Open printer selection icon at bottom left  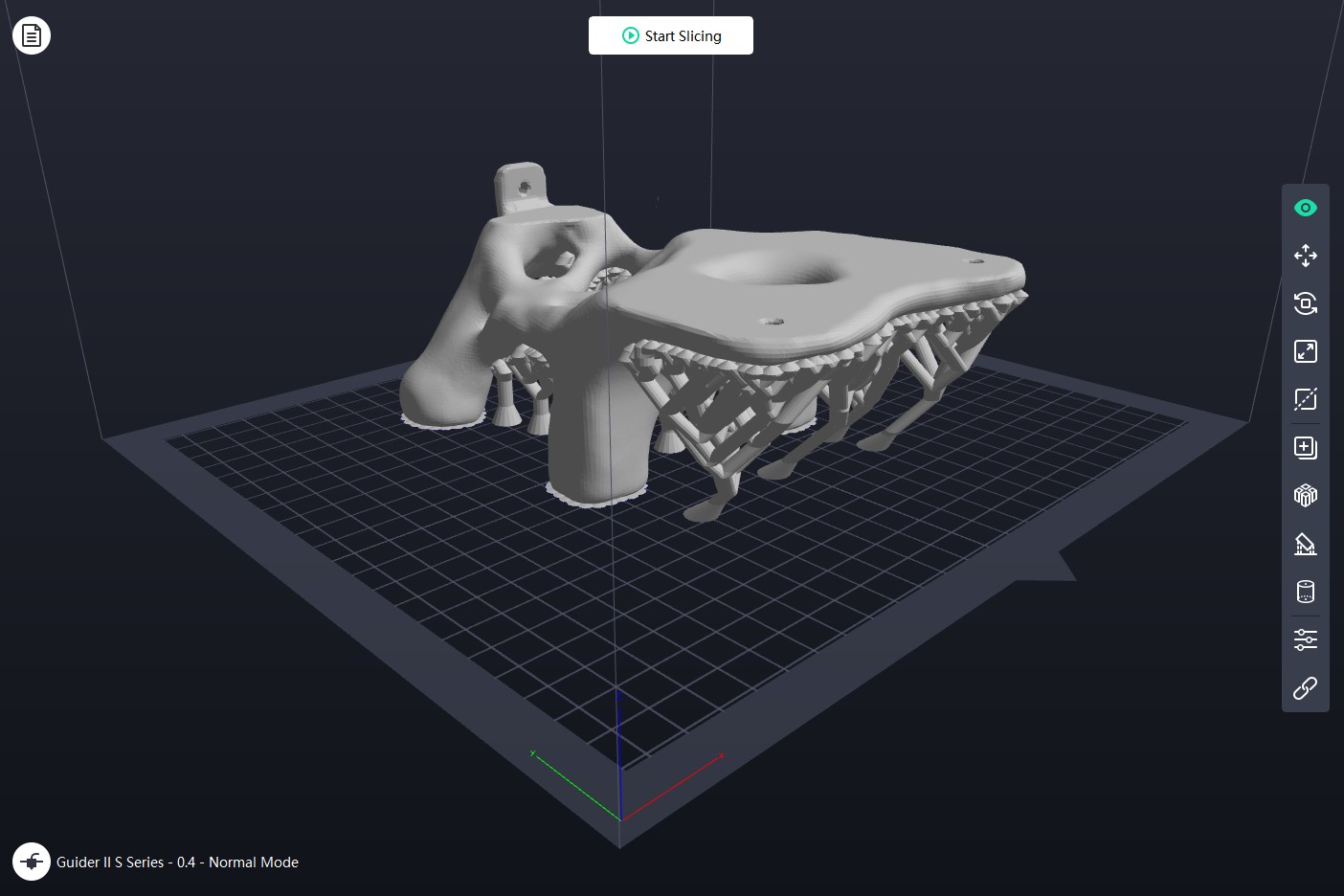(32, 862)
